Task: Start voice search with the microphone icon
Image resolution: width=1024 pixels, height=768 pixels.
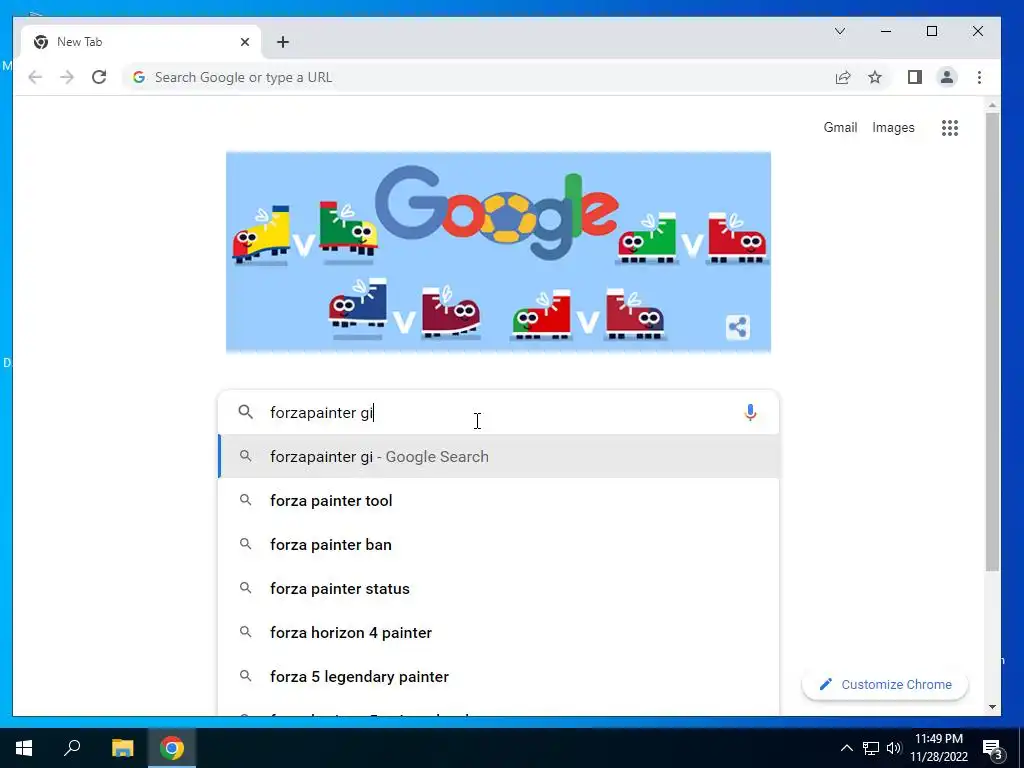Action: [x=750, y=412]
